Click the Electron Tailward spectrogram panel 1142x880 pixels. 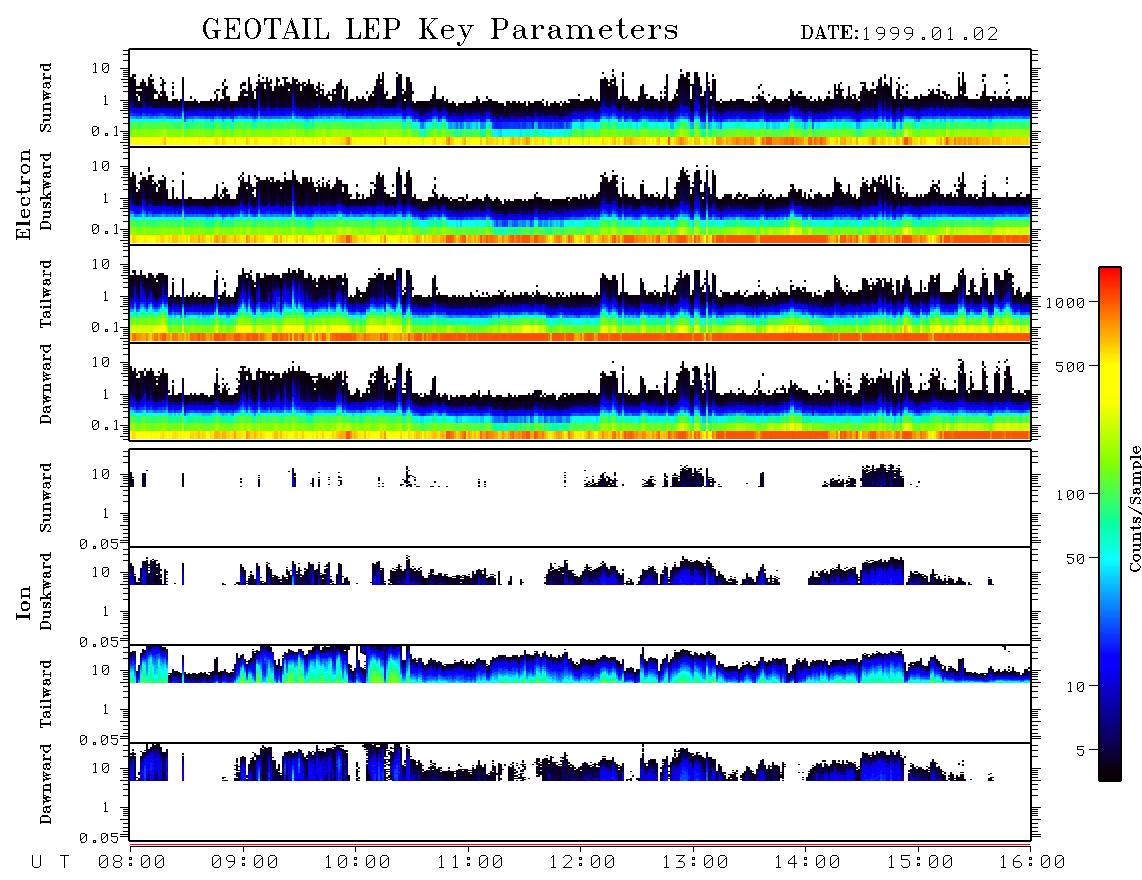580,294
